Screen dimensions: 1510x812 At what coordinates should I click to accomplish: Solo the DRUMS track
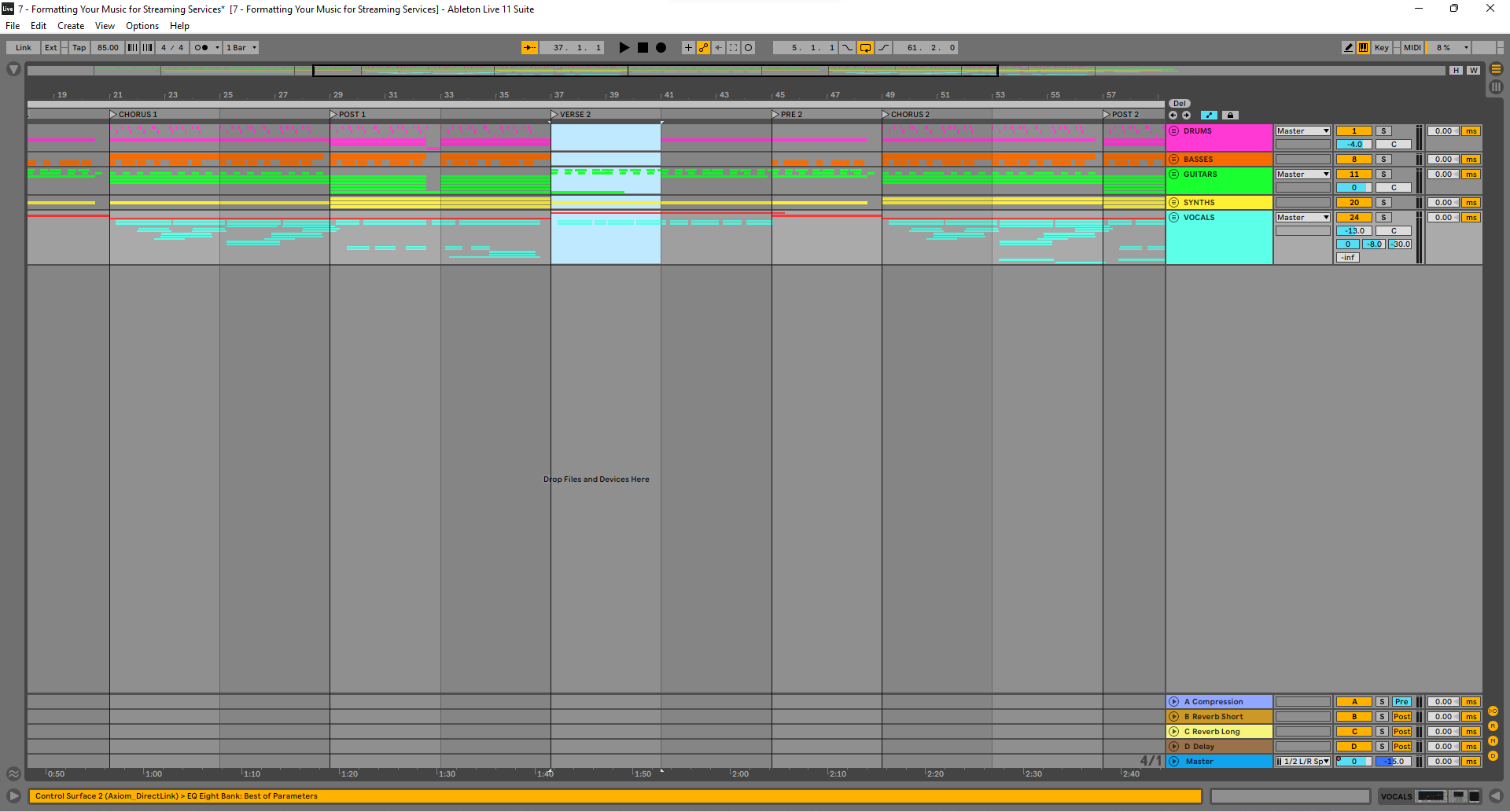(x=1384, y=131)
